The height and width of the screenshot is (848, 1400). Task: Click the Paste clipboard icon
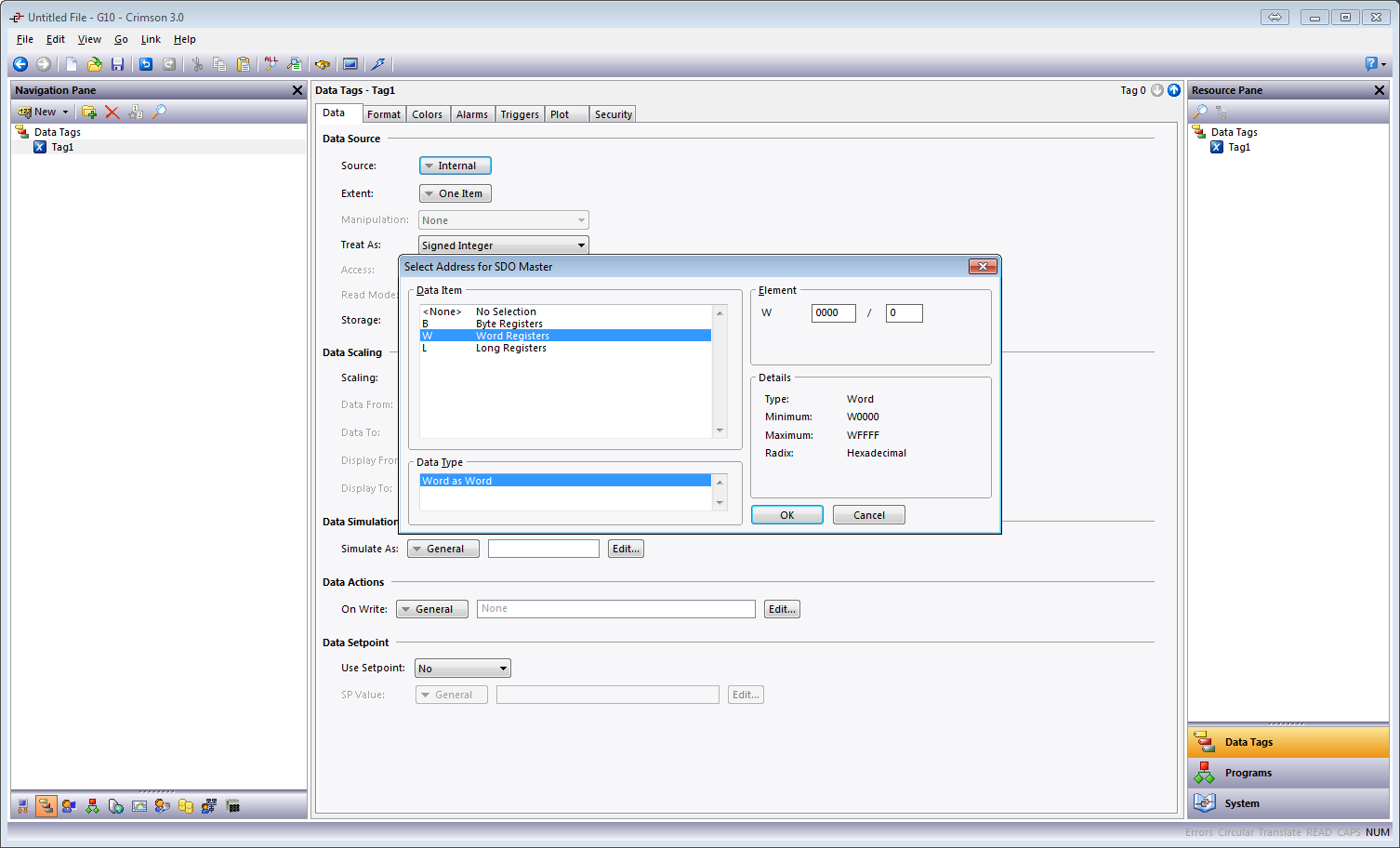coord(244,64)
